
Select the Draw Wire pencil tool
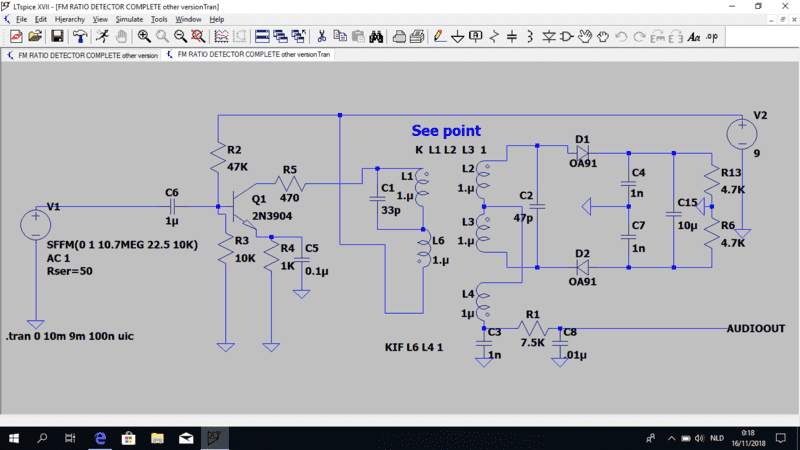point(437,37)
